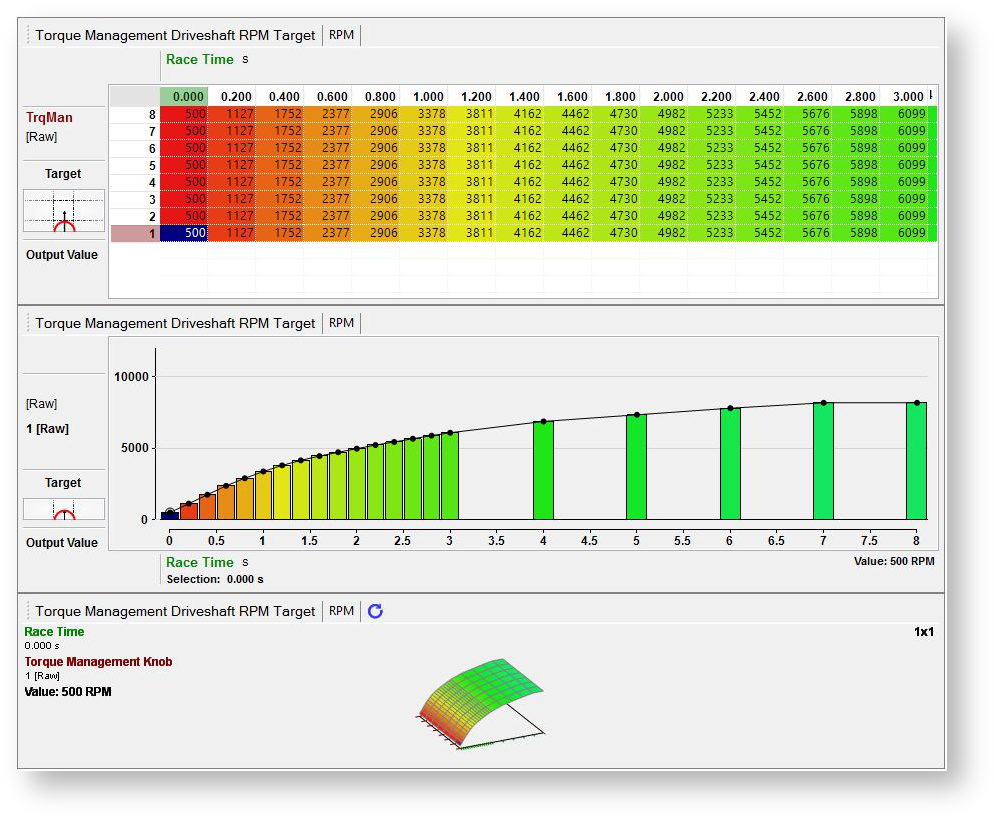The width and height of the screenshot is (995, 819).
Task: Click the green bar at time 8 in the chart
Action: (x=917, y=461)
